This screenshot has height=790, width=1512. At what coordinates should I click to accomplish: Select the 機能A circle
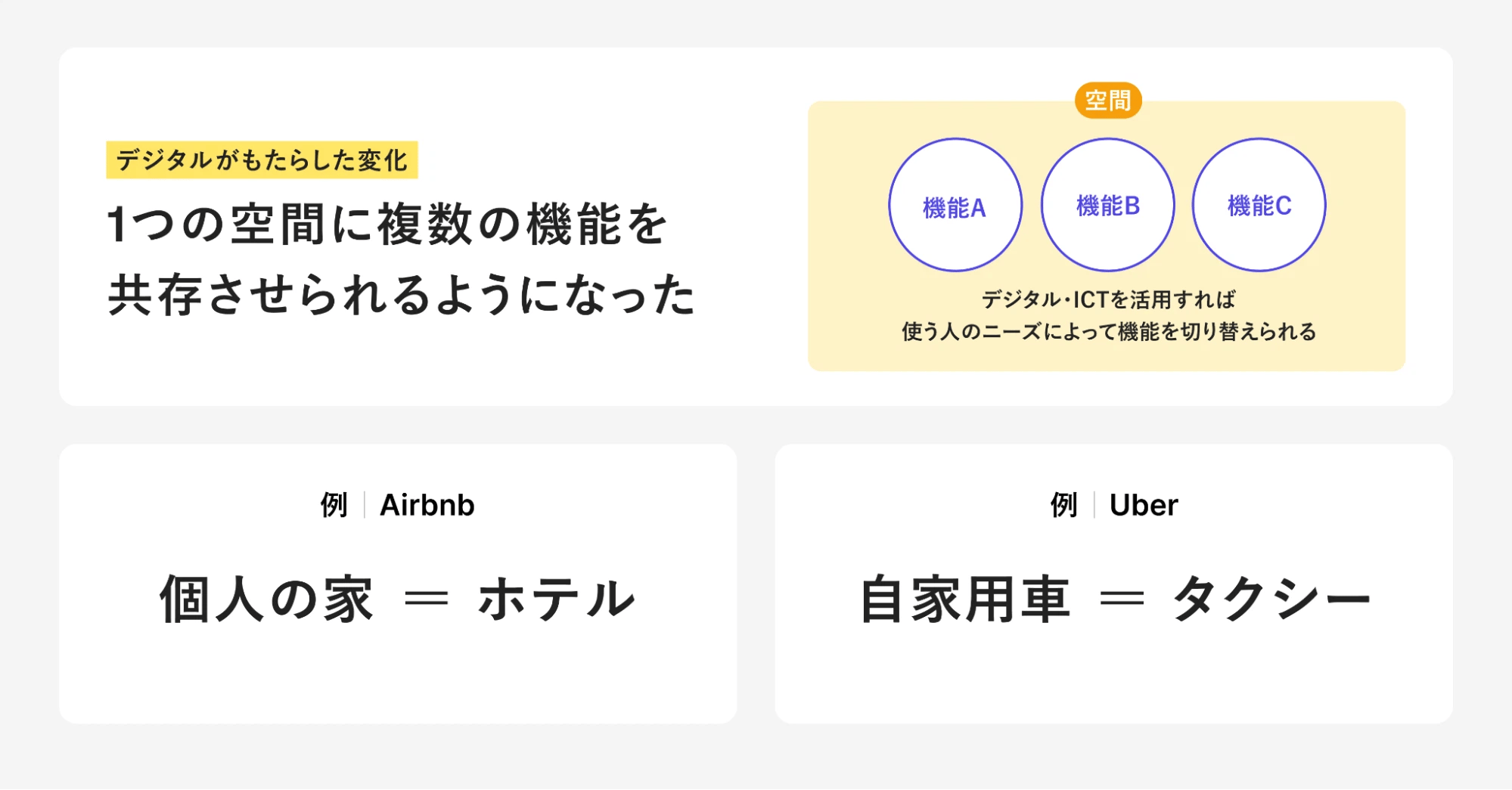click(x=955, y=205)
